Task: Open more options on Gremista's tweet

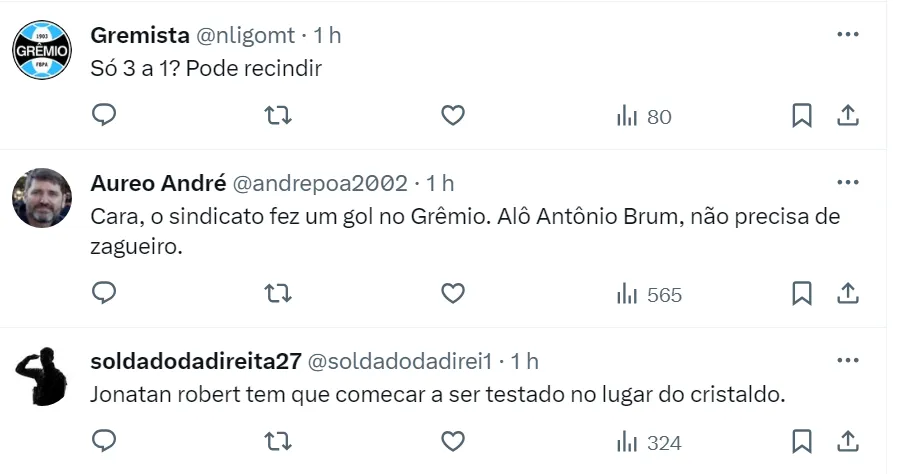Action: (x=848, y=35)
